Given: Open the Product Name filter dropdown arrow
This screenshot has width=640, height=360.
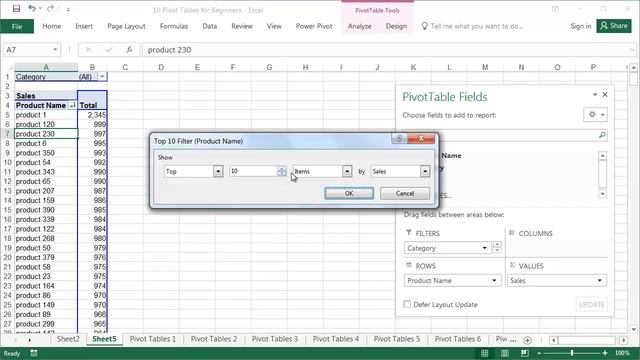Looking at the screenshot, I should pos(72,105).
